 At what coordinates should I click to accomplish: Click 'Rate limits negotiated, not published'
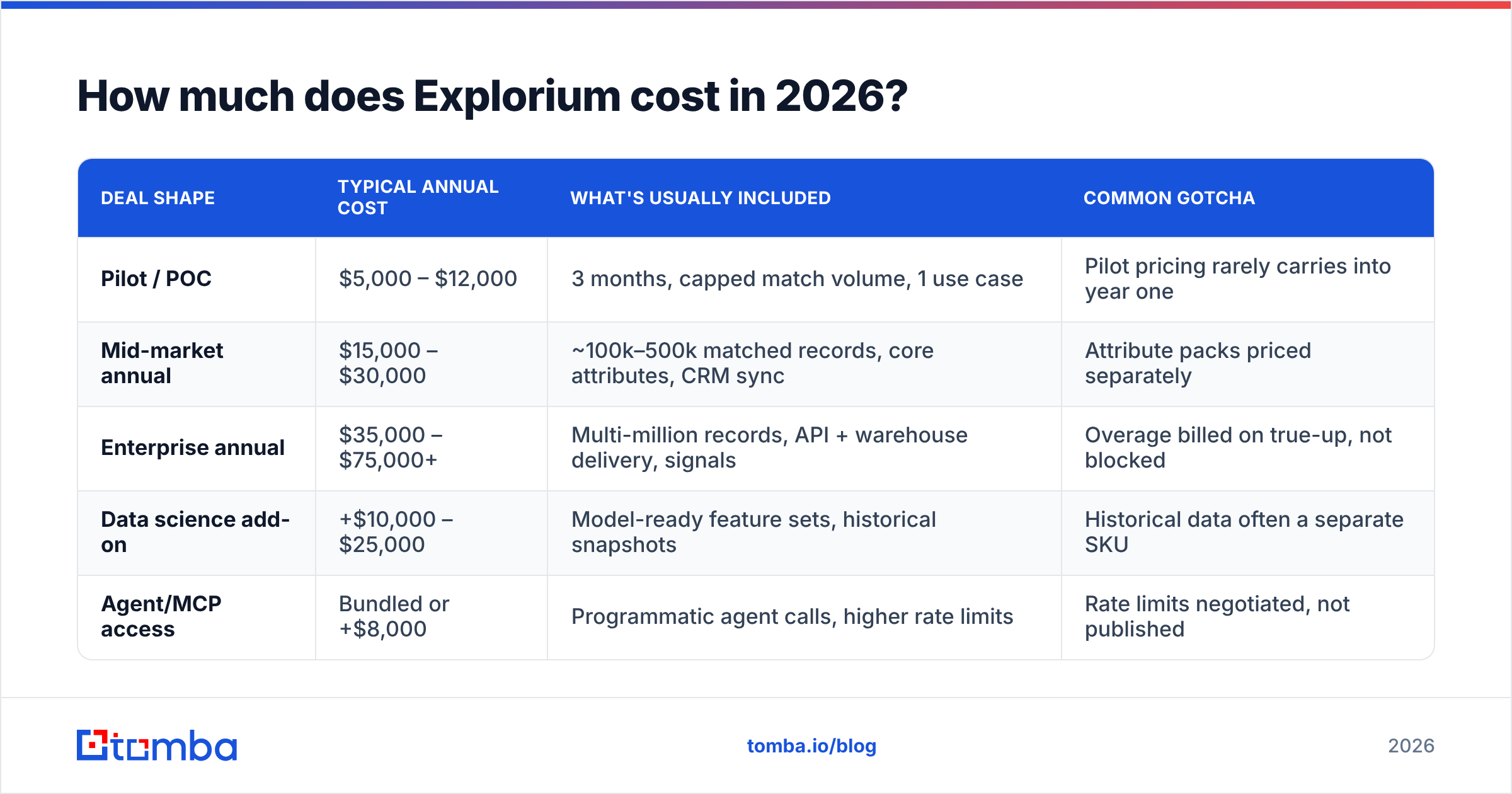(x=1217, y=616)
